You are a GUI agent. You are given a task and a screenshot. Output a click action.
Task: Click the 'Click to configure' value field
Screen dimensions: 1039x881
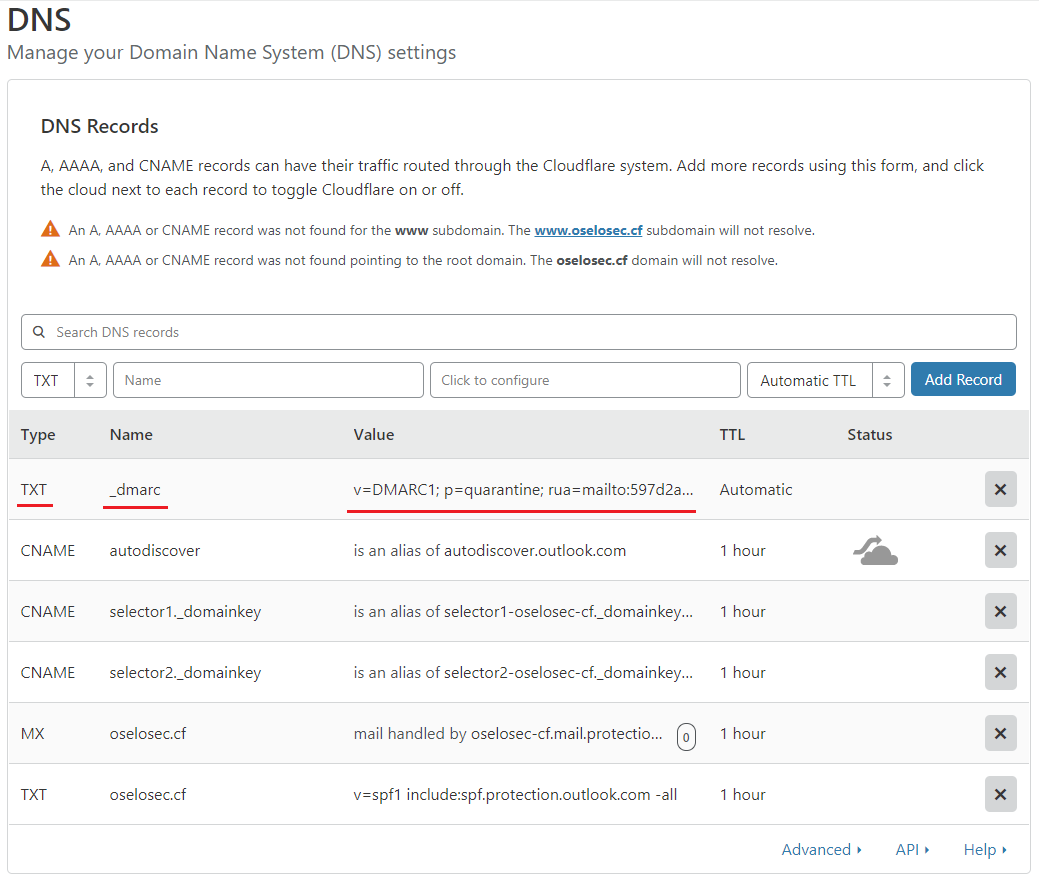click(x=585, y=380)
